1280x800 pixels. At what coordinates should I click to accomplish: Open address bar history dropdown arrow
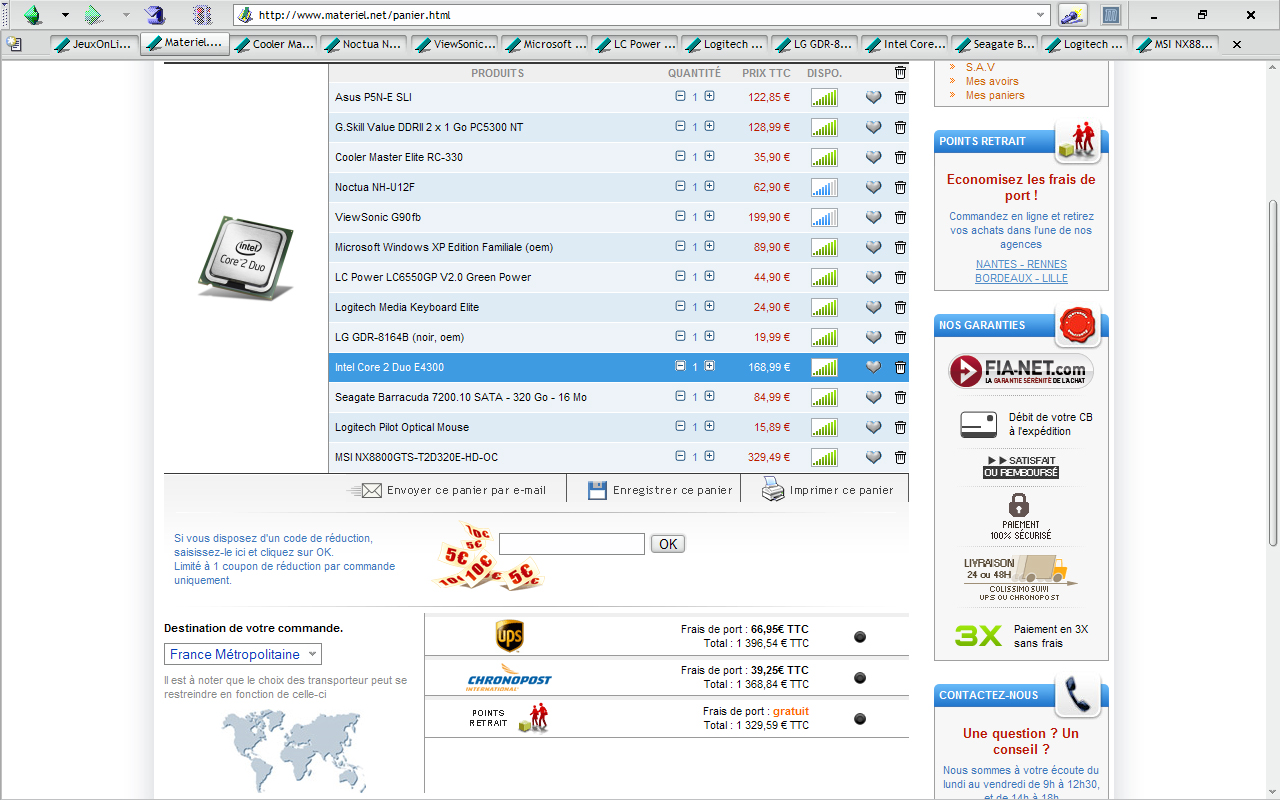[1041, 15]
